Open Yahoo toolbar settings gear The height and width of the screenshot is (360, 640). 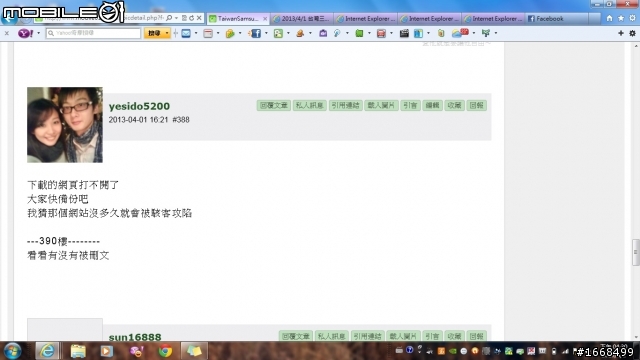tap(632, 33)
